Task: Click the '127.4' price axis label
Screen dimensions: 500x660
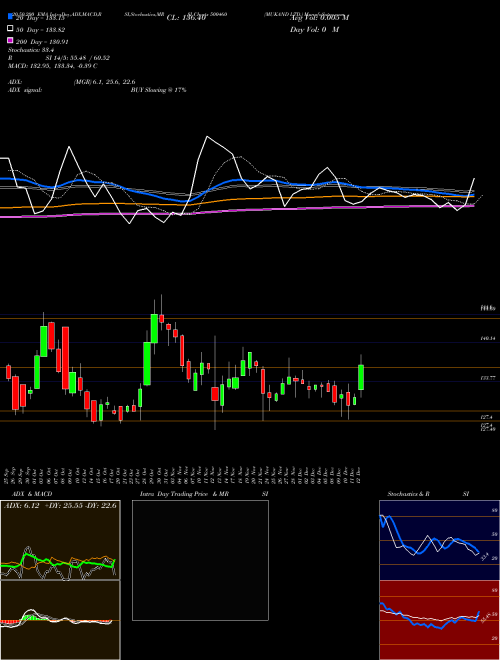Action: 487,417
